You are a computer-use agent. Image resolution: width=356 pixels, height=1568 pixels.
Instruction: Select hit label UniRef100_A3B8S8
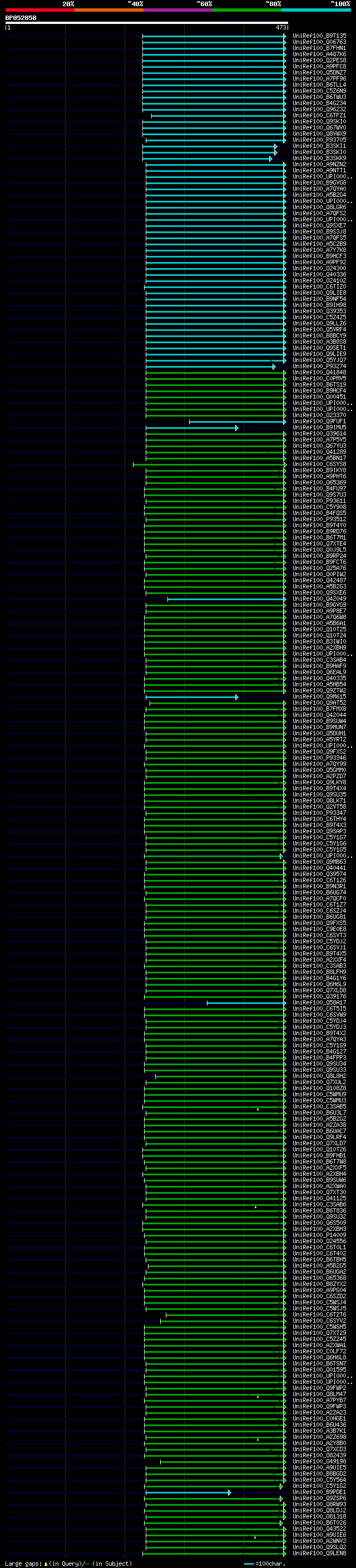[x=319, y=342]
